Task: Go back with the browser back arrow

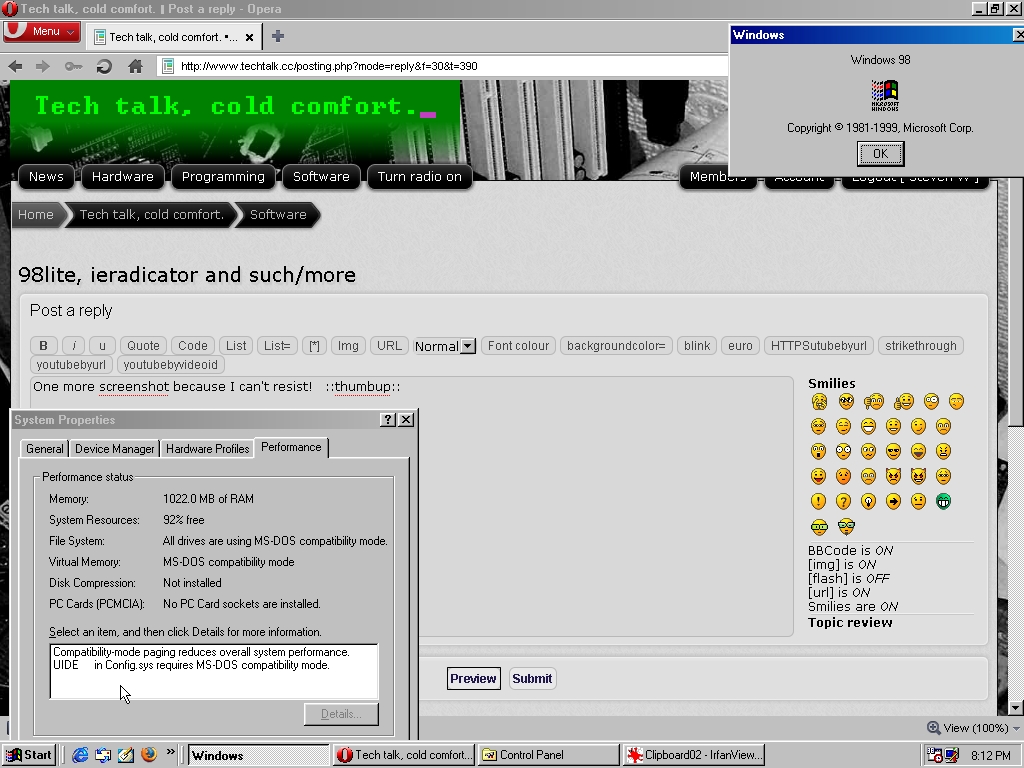Action: pyautogui.click(x=16, y=66)
